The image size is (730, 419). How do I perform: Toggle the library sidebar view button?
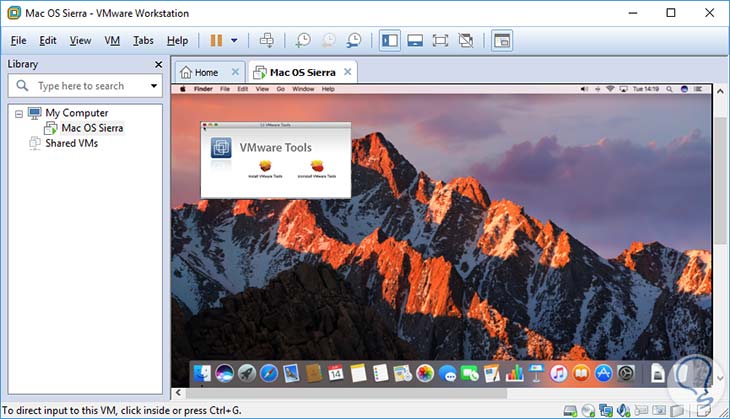390,41
